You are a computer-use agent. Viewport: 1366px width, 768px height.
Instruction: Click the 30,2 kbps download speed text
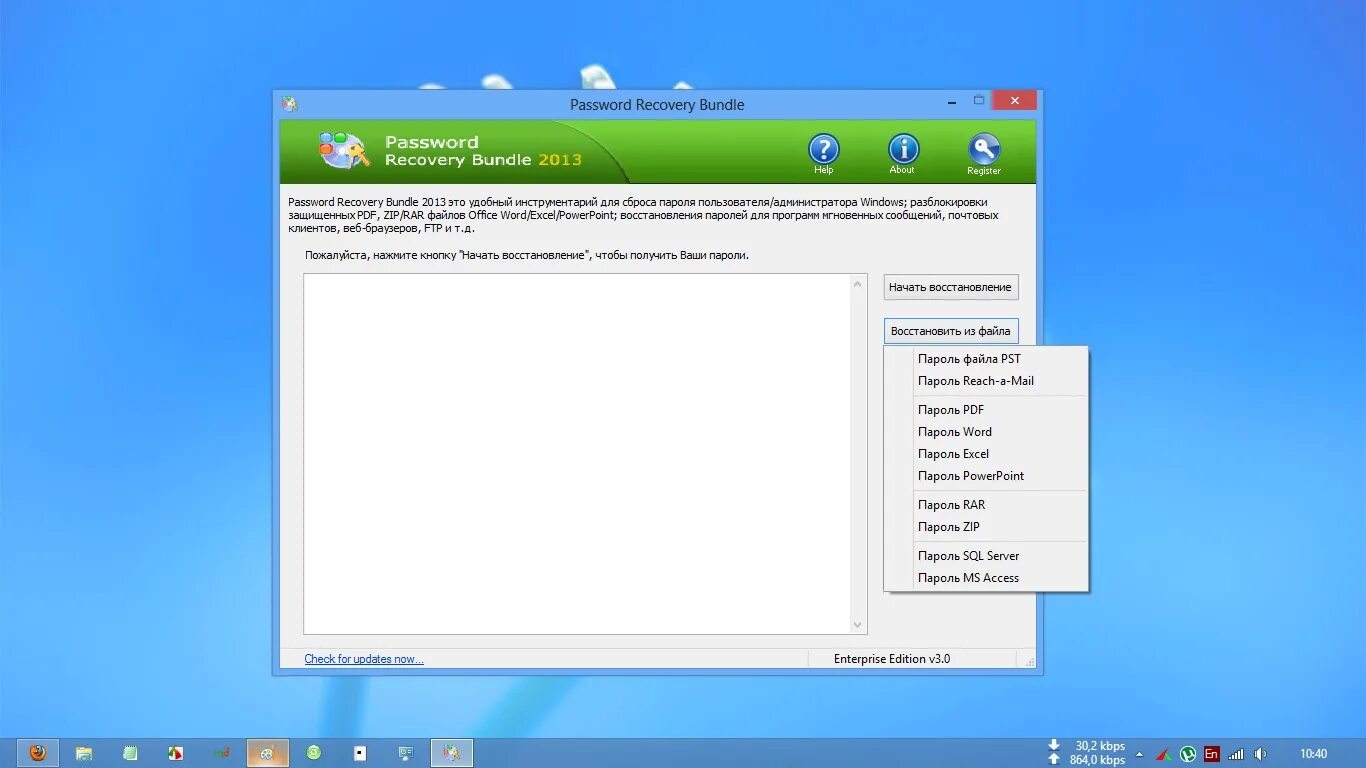1100,746
